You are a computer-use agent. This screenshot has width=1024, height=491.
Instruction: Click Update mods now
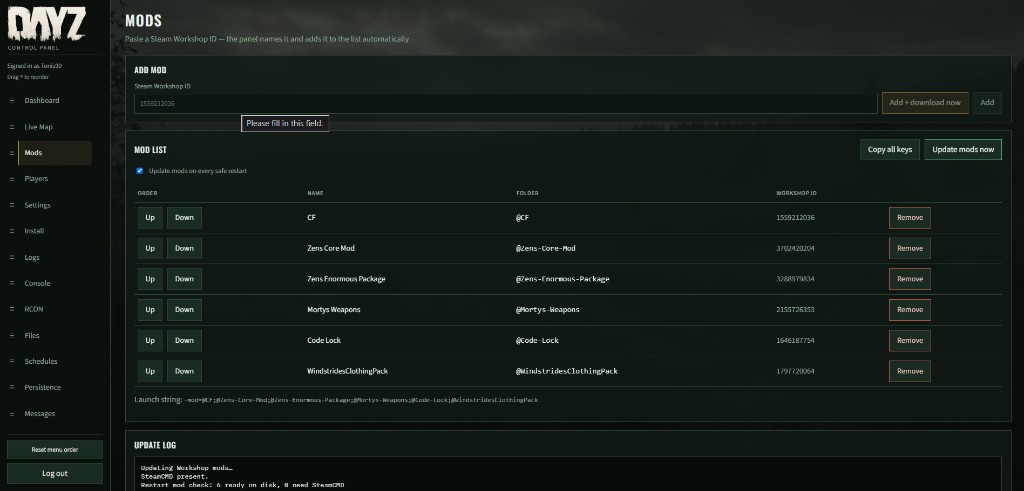coord(963,150)
